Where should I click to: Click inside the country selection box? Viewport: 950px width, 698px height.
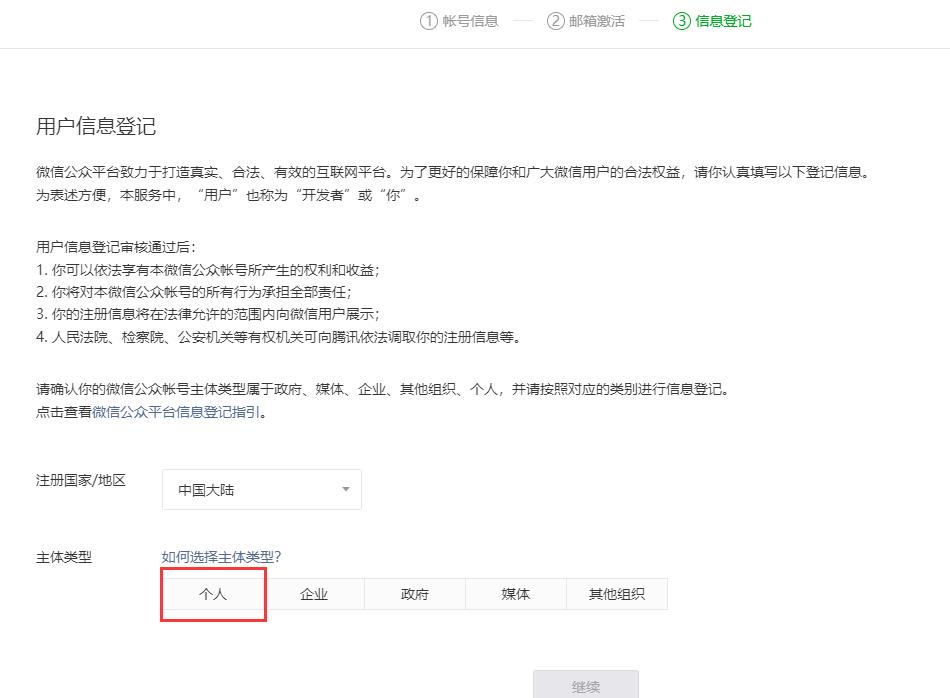[x=250, y=489]
